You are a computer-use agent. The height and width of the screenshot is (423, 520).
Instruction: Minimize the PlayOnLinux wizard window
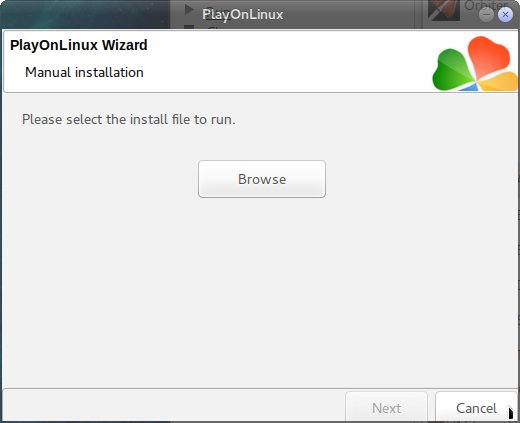click(x=486, y=15)
